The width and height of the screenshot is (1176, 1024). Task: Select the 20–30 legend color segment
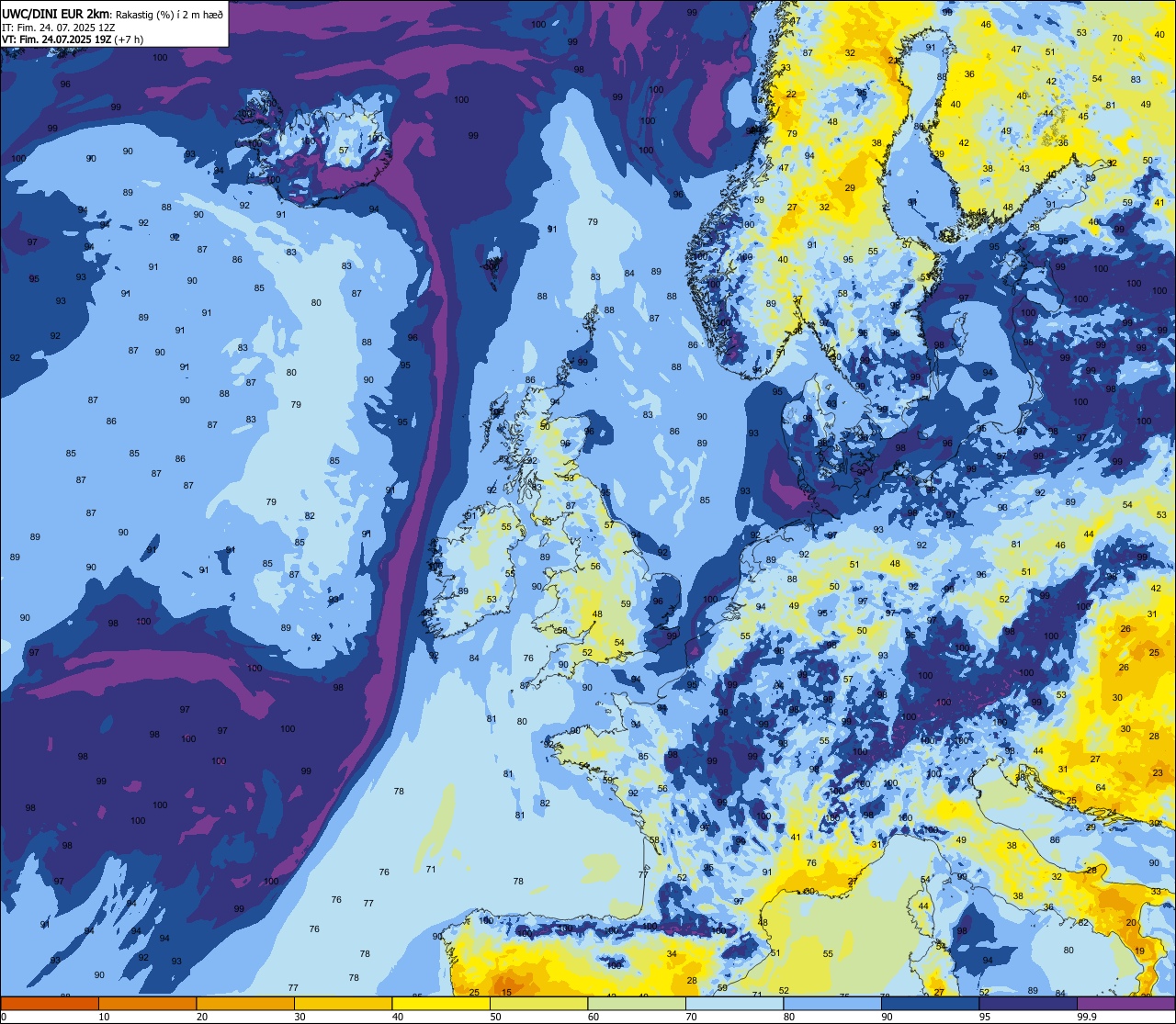click(245, 1003)
